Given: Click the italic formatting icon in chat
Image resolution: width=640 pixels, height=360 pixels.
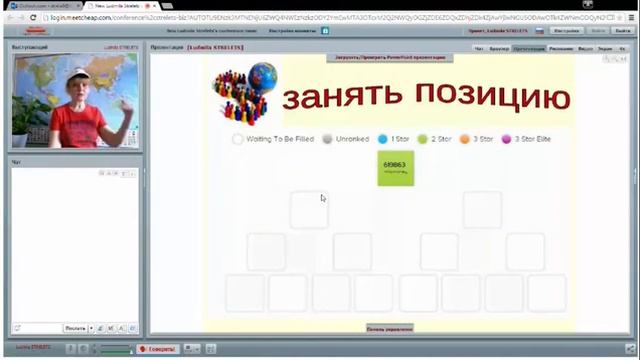Looking at the screenshot, I should (101, 328).
